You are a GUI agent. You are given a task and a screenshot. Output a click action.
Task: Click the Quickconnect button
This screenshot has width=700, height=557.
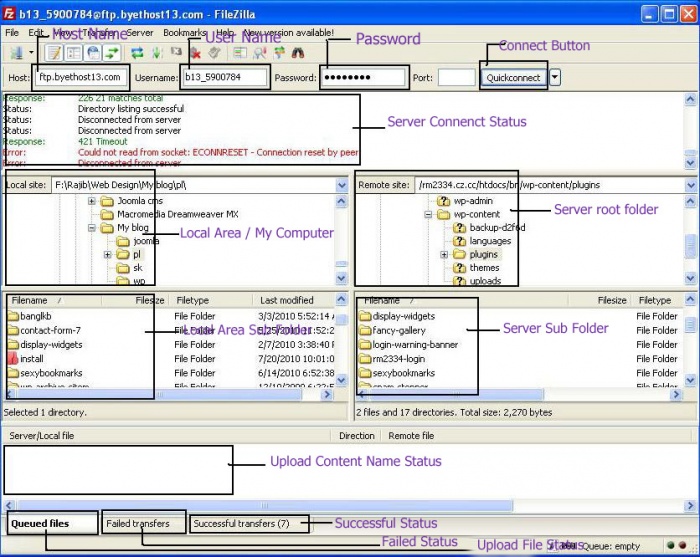point(513,78)
